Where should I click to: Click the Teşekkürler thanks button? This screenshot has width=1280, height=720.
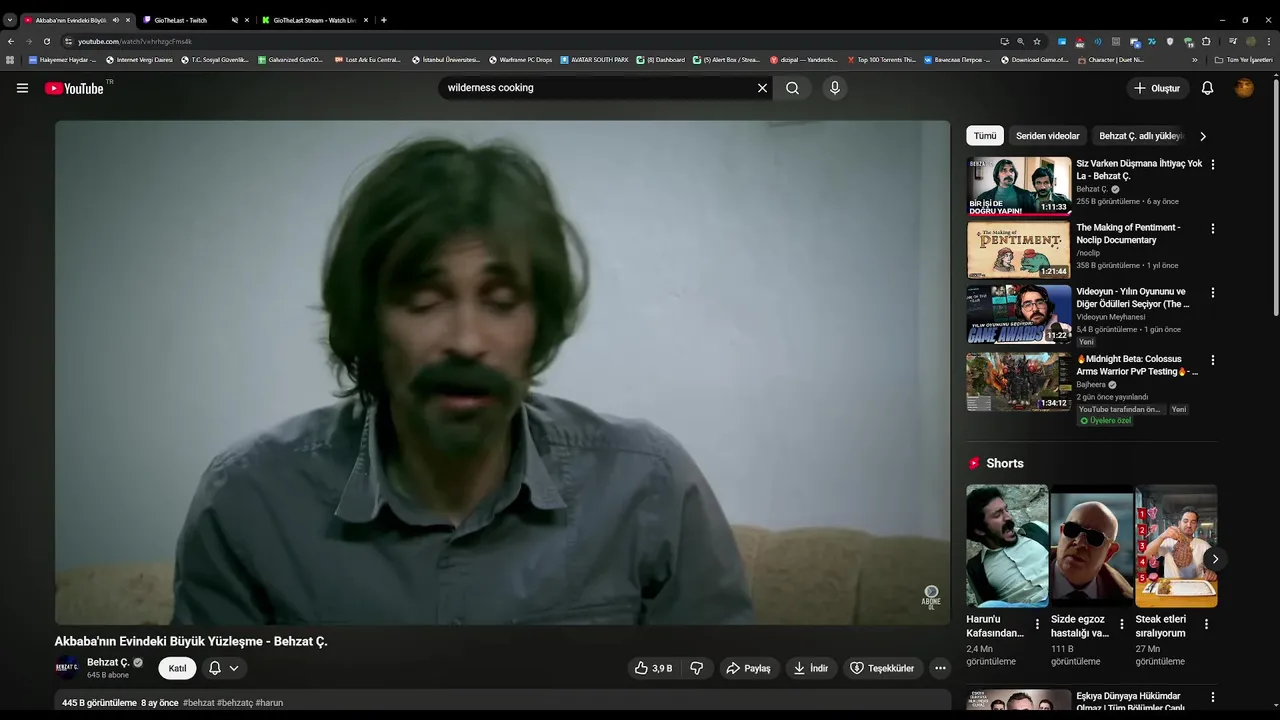(x=882, y=668)
